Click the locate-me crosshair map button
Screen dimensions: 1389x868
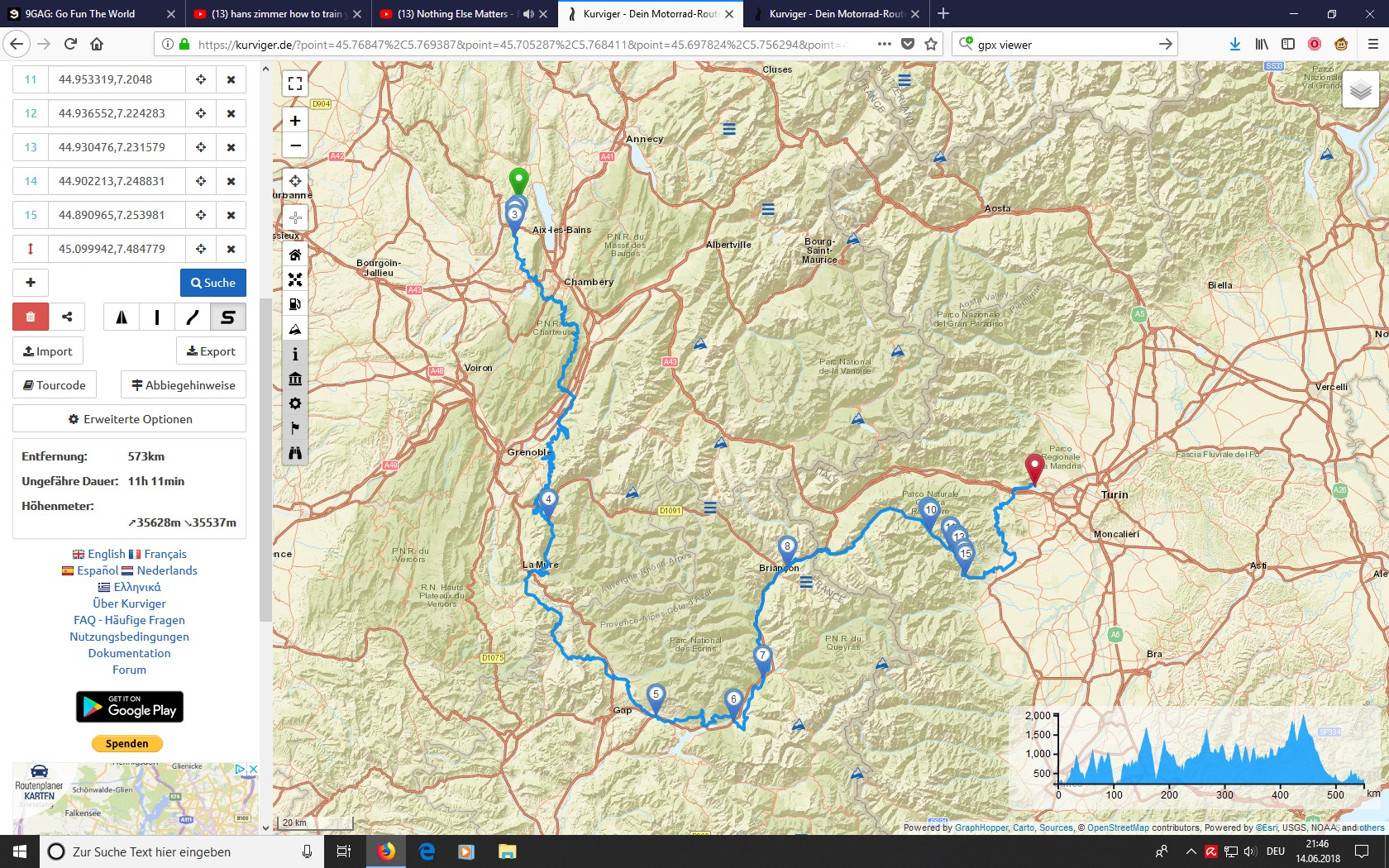[x=295, y=181]
